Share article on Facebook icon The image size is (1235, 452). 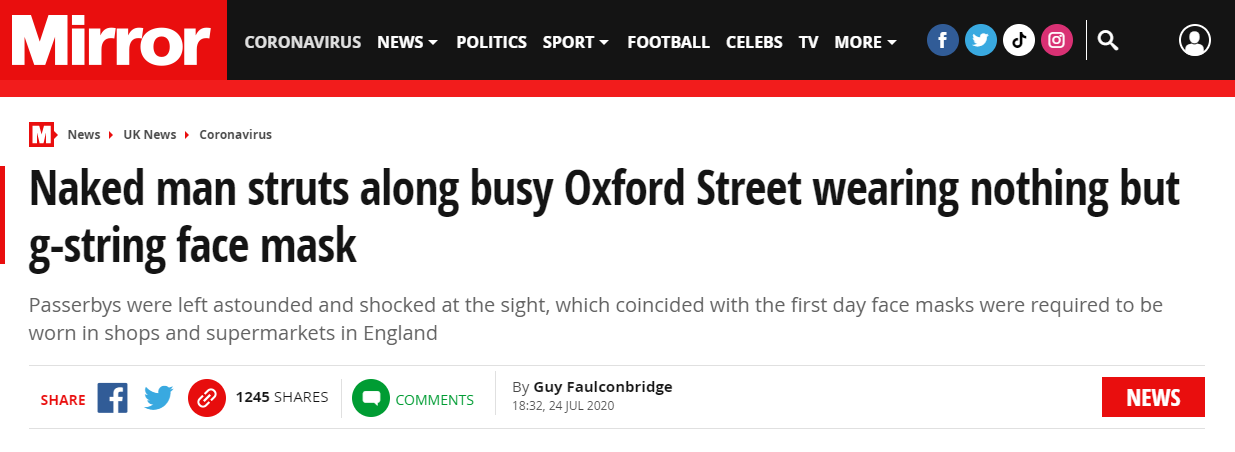click(x=112, y=398)
